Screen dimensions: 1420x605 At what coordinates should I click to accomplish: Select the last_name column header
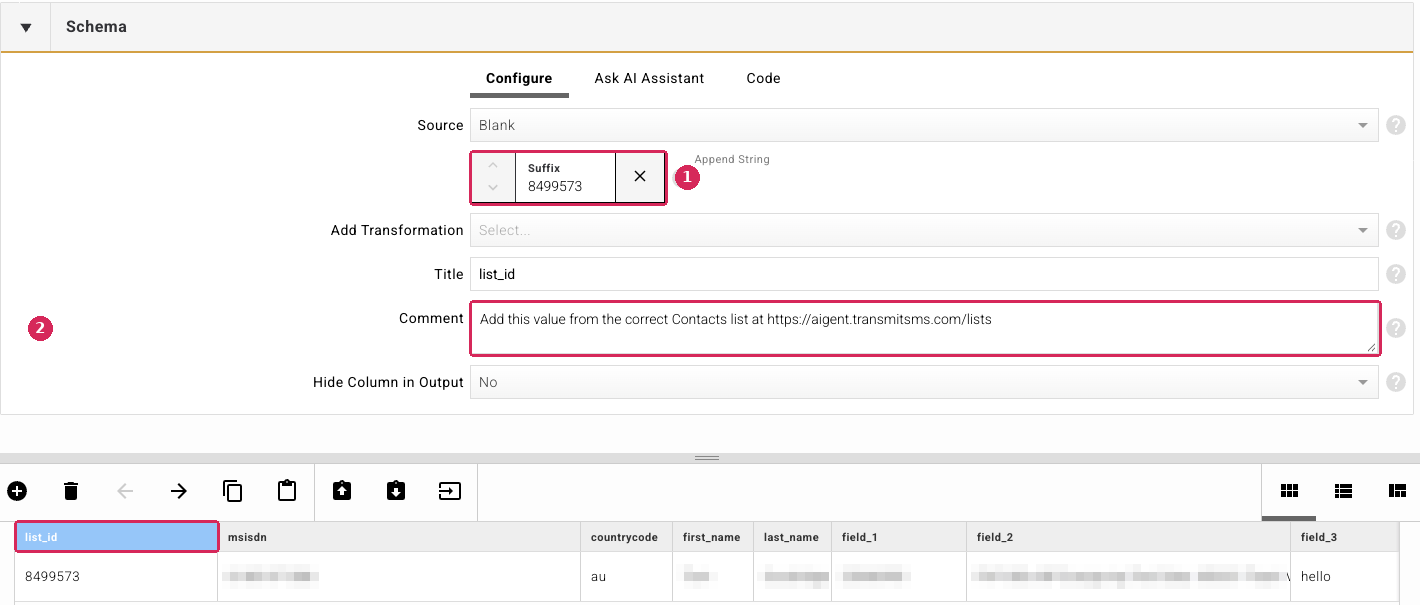pos(791,537)
